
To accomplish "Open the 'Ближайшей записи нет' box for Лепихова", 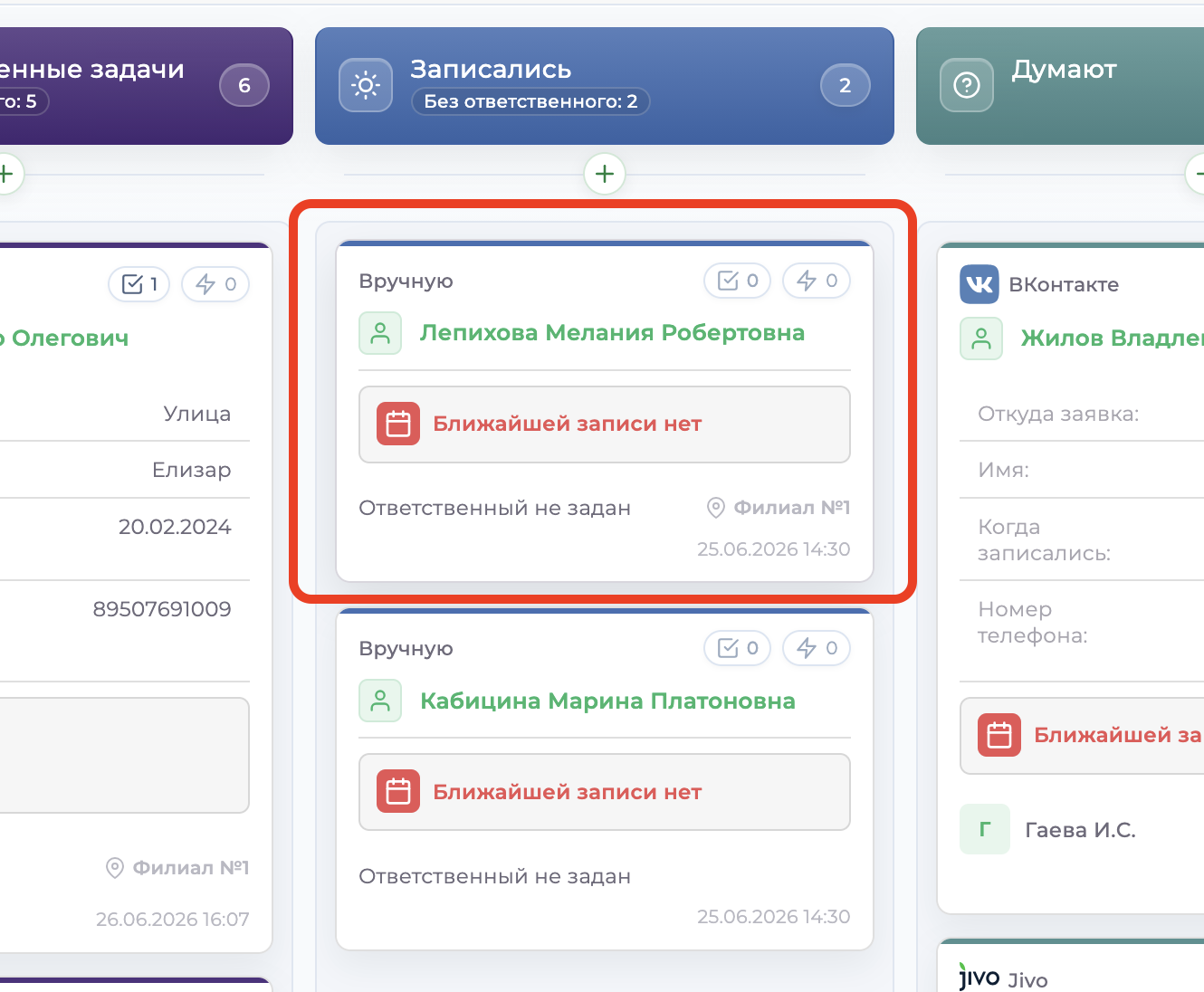I will click(605, 424).
